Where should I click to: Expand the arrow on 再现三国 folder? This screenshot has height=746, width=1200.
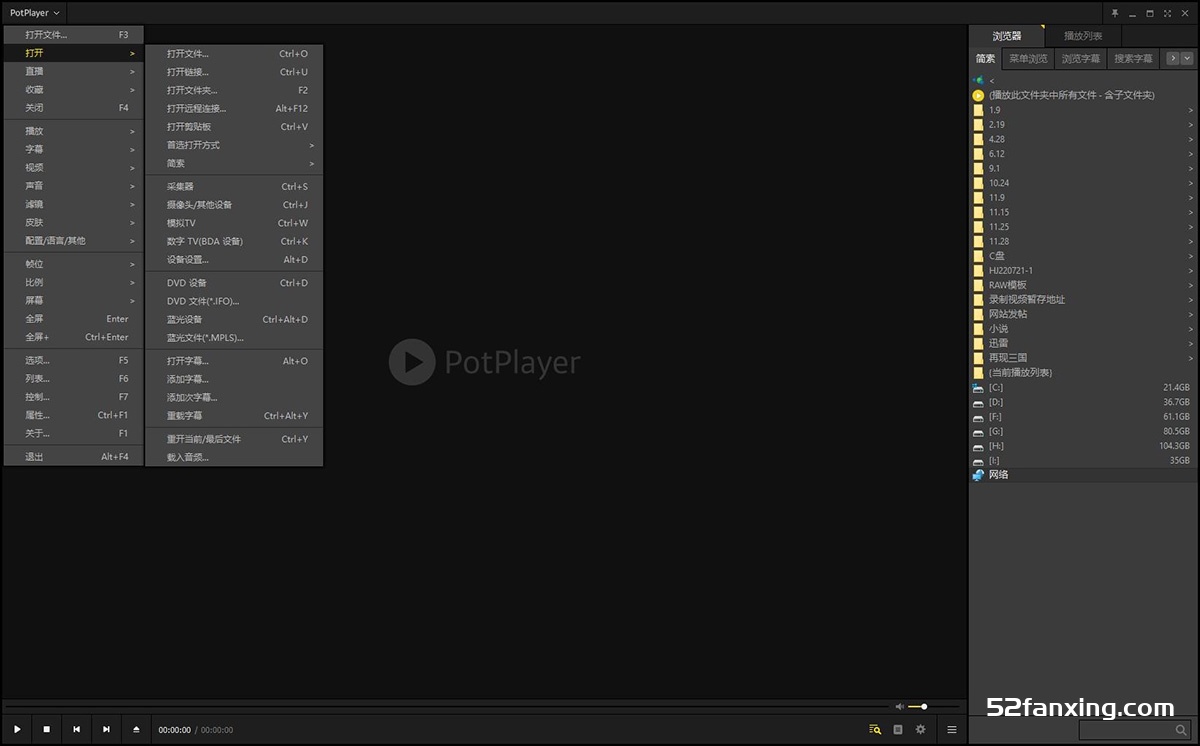[1191, 358]
